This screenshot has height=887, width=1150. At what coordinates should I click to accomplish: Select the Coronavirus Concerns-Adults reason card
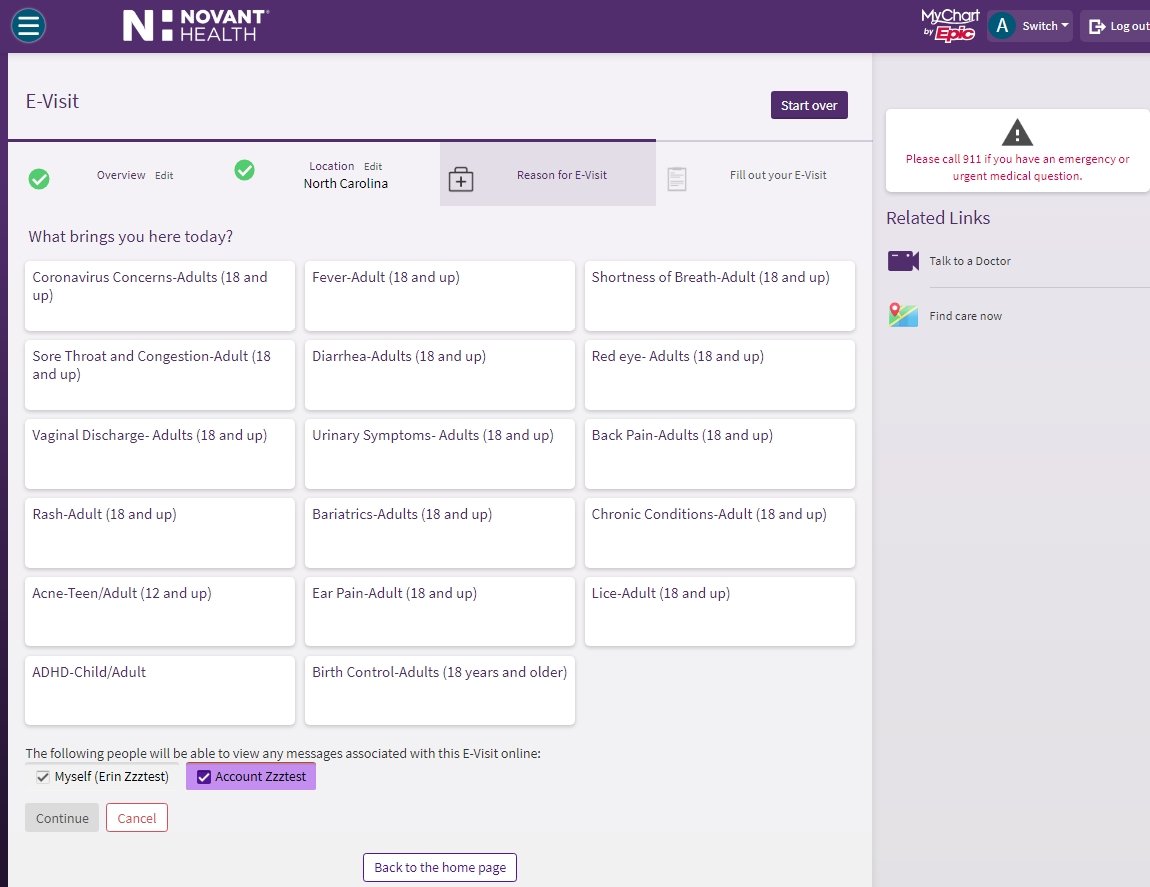(159, 295)
